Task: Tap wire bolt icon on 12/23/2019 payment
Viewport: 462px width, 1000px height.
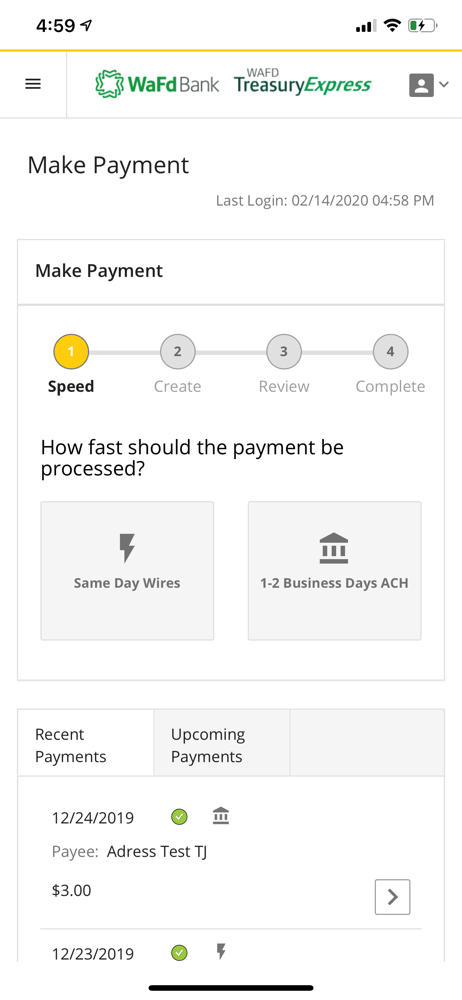Action: pyautogui.click(x=221, y=952)
